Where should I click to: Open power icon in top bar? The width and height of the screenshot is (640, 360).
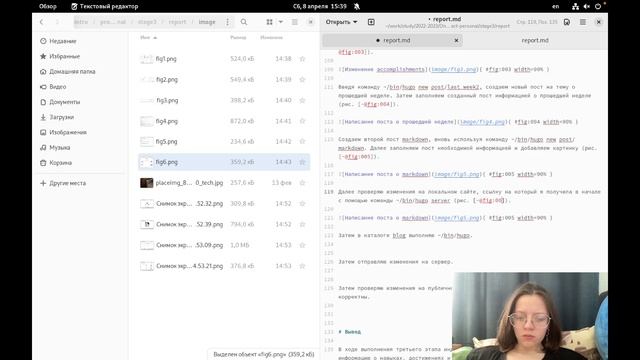coord(598,6)
